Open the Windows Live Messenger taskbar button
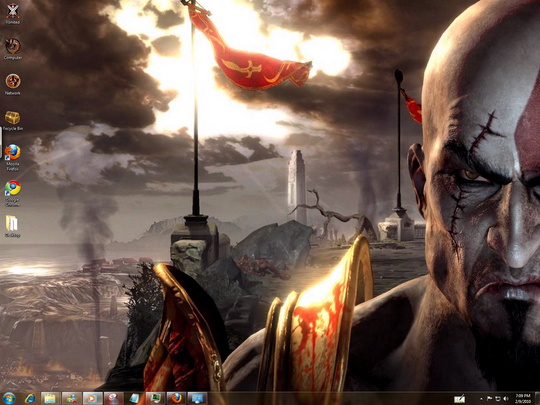 click(x=72, y=398)
